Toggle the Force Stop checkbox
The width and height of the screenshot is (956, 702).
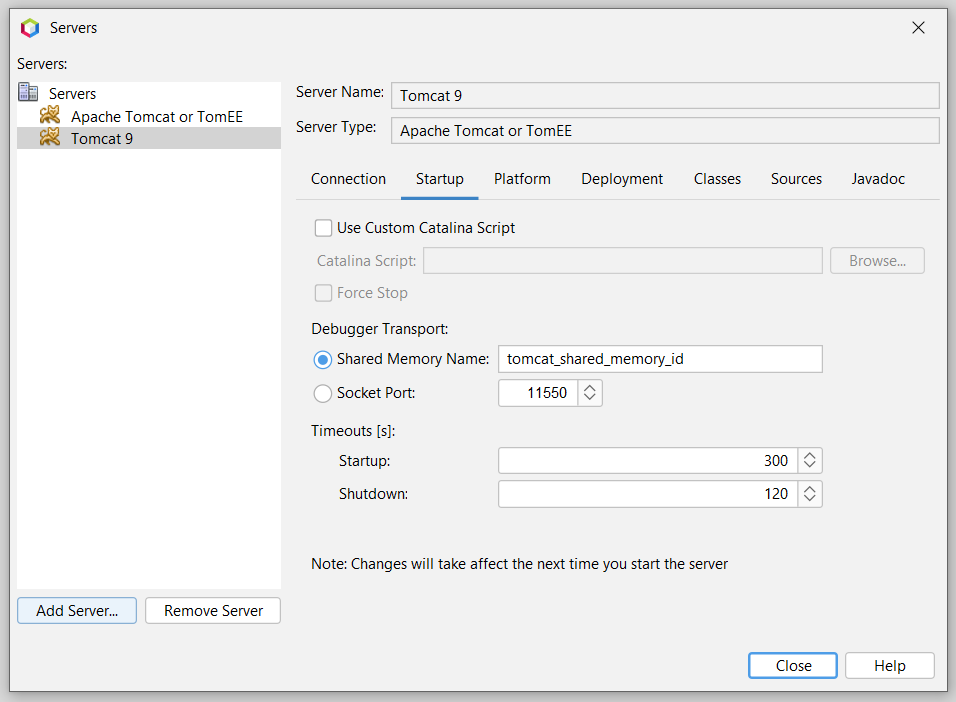click(x=323, y=293)
